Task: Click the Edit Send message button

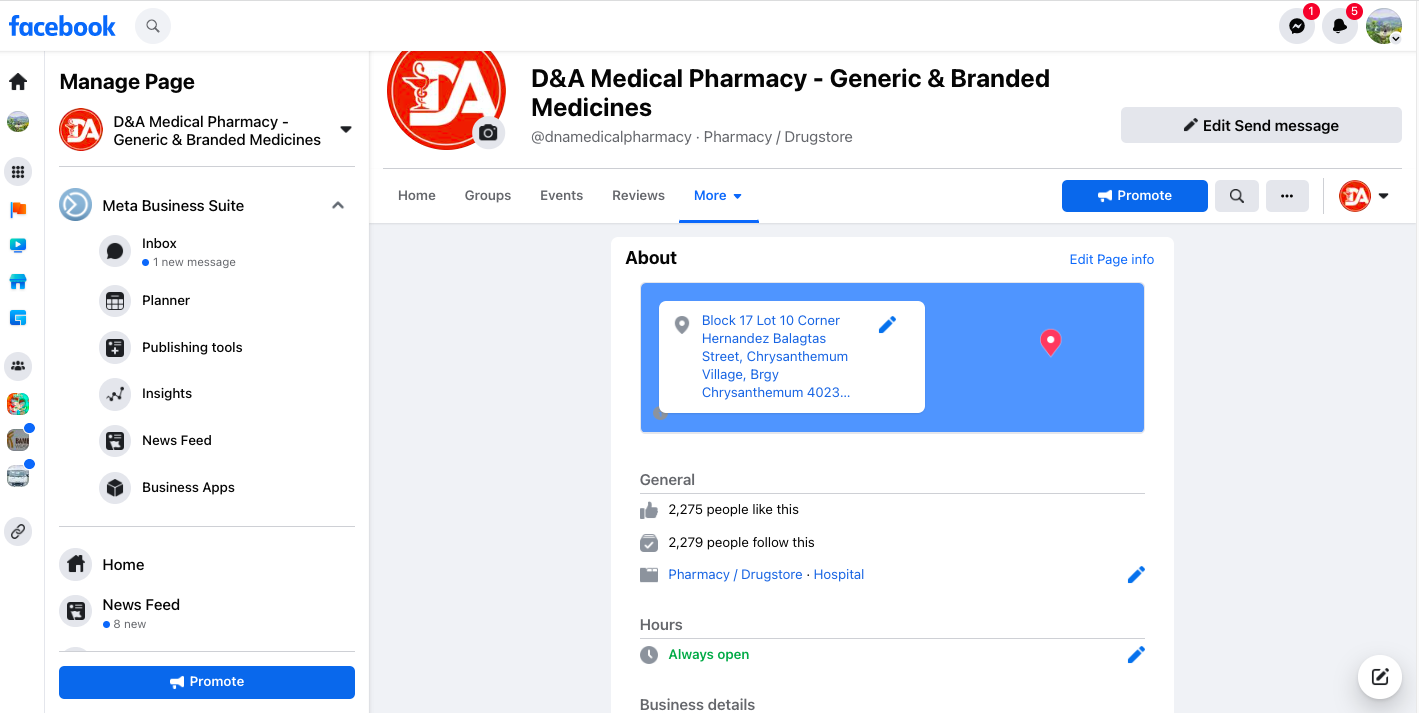Action: coord(1261,125)
